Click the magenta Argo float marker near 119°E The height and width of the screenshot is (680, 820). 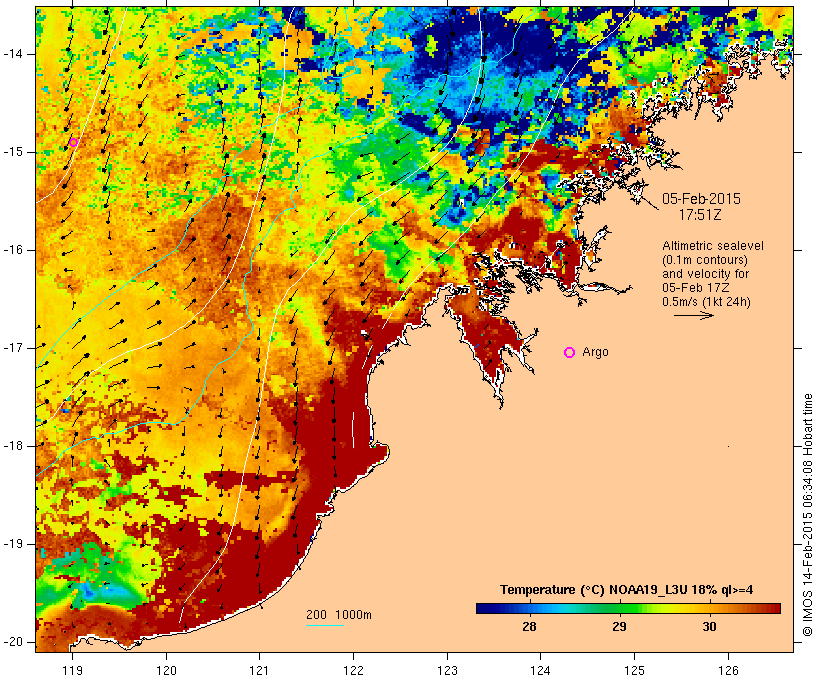tap(73, 142)
